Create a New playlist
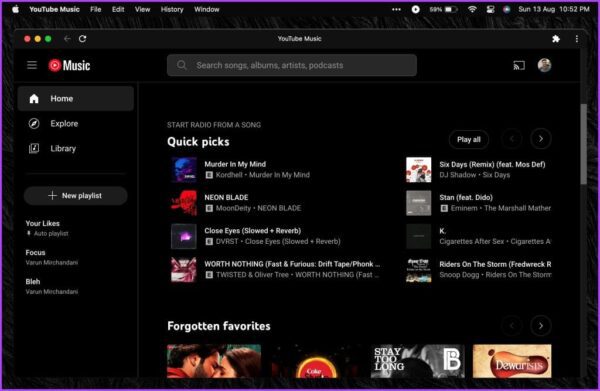Viewport: 600px width, 391px height. point(76,196)
